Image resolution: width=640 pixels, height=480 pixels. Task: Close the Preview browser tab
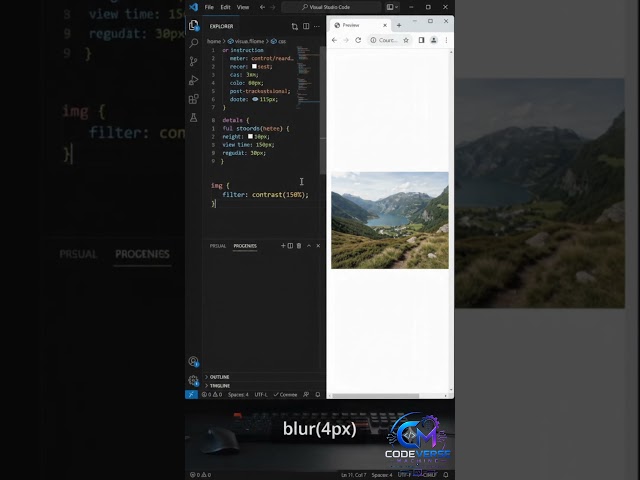click(384, 25)
